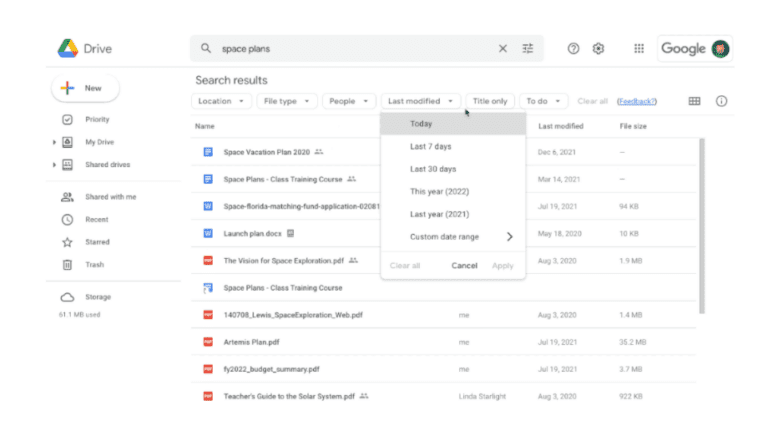Open Shared with me in sidebar

coord(111,197)
